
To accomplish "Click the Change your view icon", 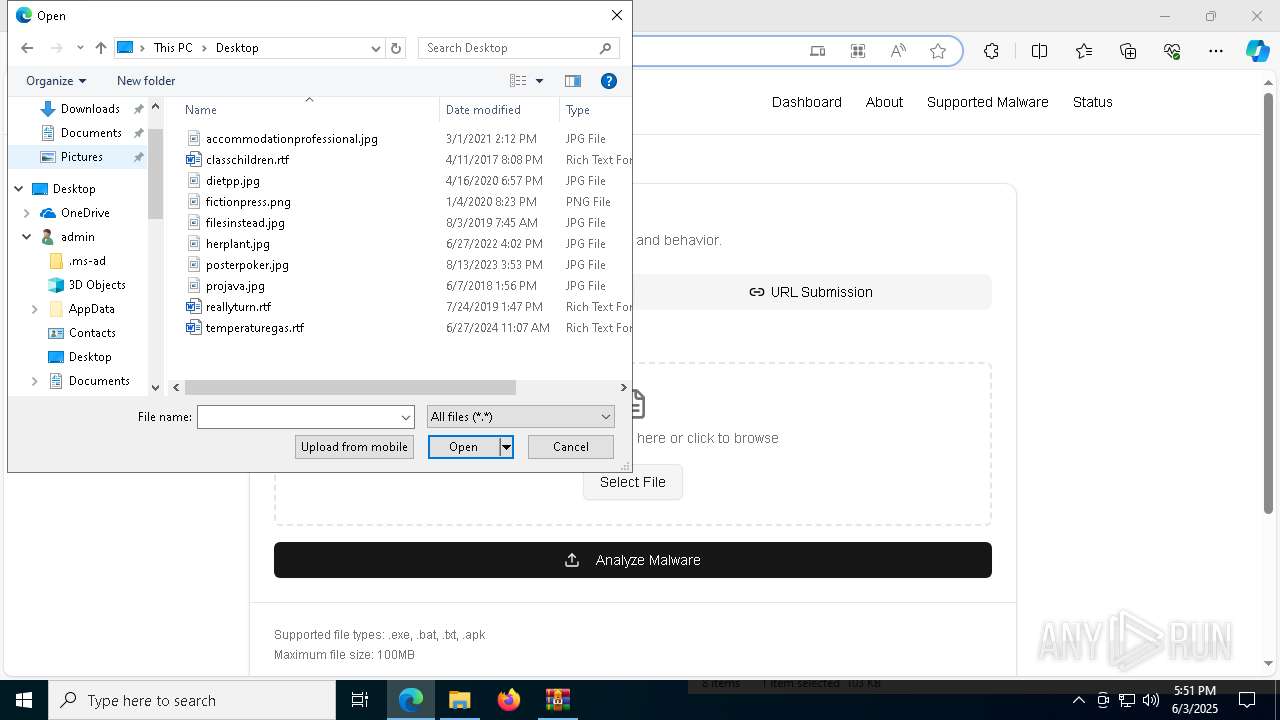I will tap(518, 81).
